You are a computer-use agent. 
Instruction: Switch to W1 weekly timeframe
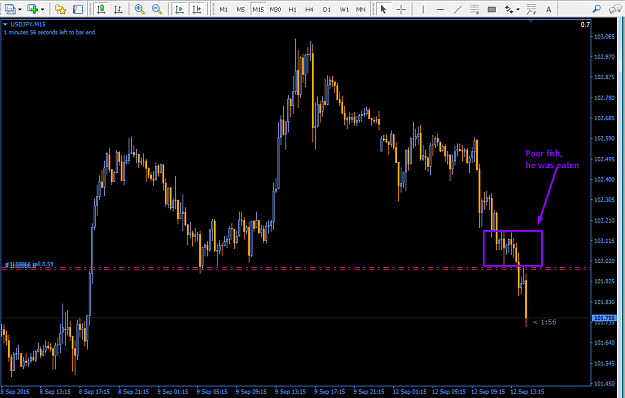pyautogui.click(x=344, y=9)
